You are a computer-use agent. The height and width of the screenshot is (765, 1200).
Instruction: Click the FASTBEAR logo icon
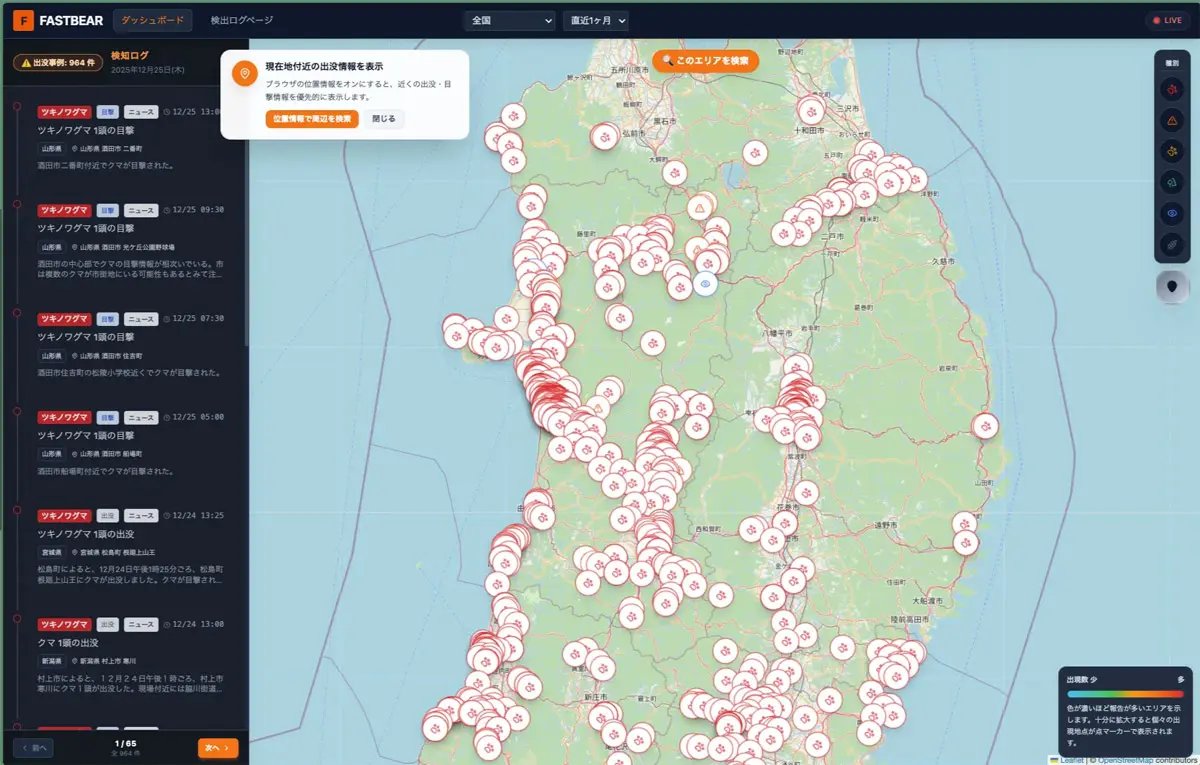[x=23, y=18]
